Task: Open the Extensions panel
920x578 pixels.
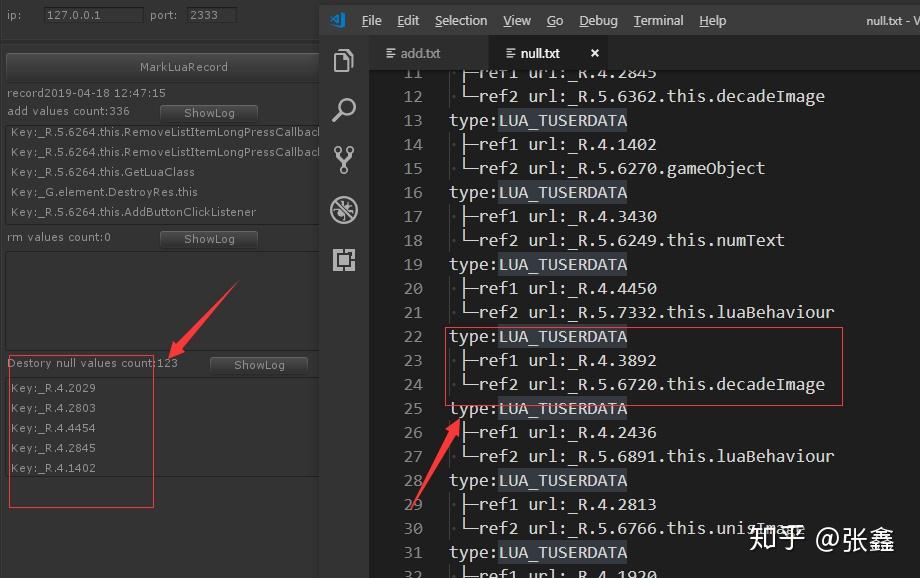Action: pyautogui.click(x=344, y=260)
